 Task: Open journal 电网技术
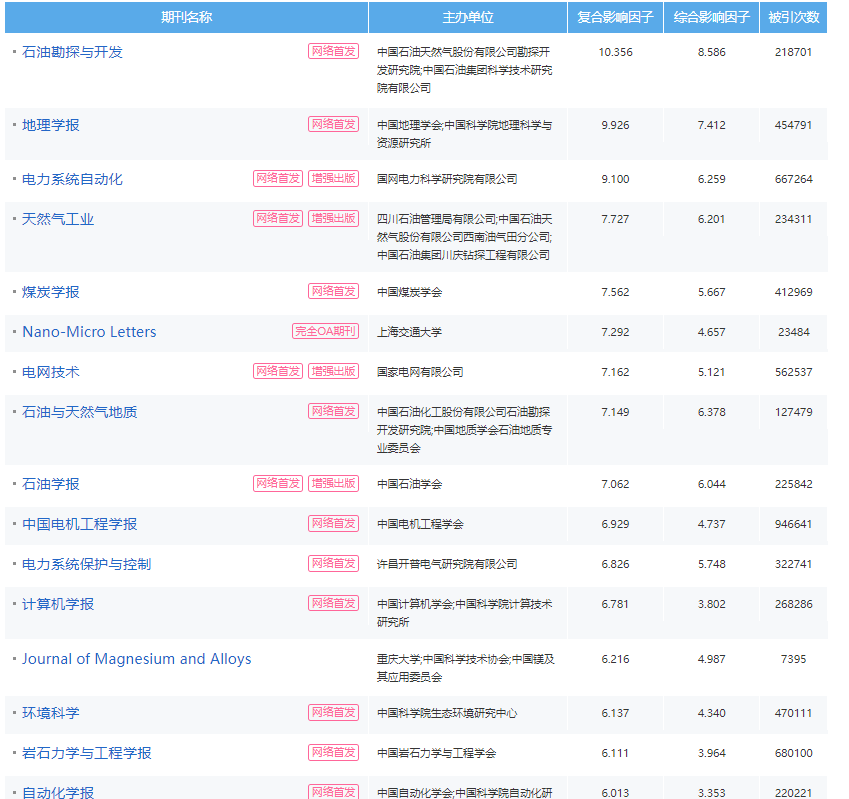[x=50, y=372]
